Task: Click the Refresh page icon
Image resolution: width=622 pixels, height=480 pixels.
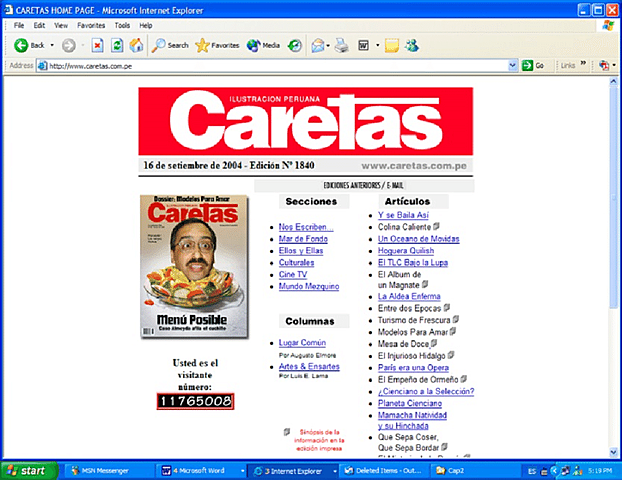Action: (x=117, y=46)
